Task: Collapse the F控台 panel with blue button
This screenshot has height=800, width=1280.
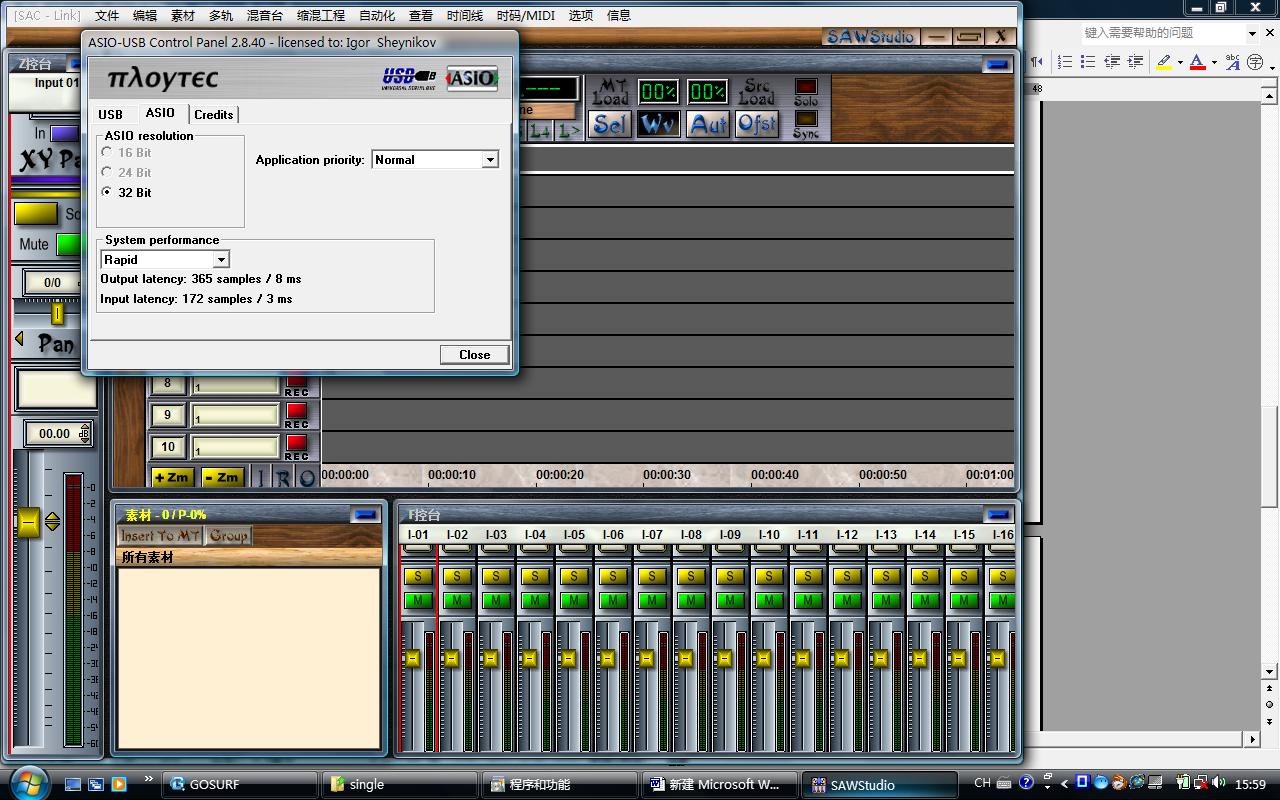Action: [998, 515]
